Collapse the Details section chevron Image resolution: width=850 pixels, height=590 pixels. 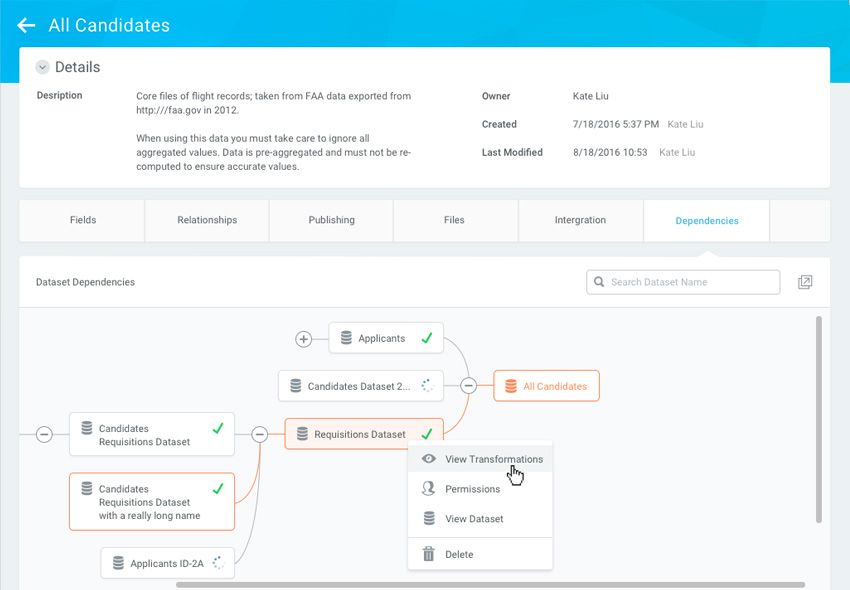pos(42,68)
